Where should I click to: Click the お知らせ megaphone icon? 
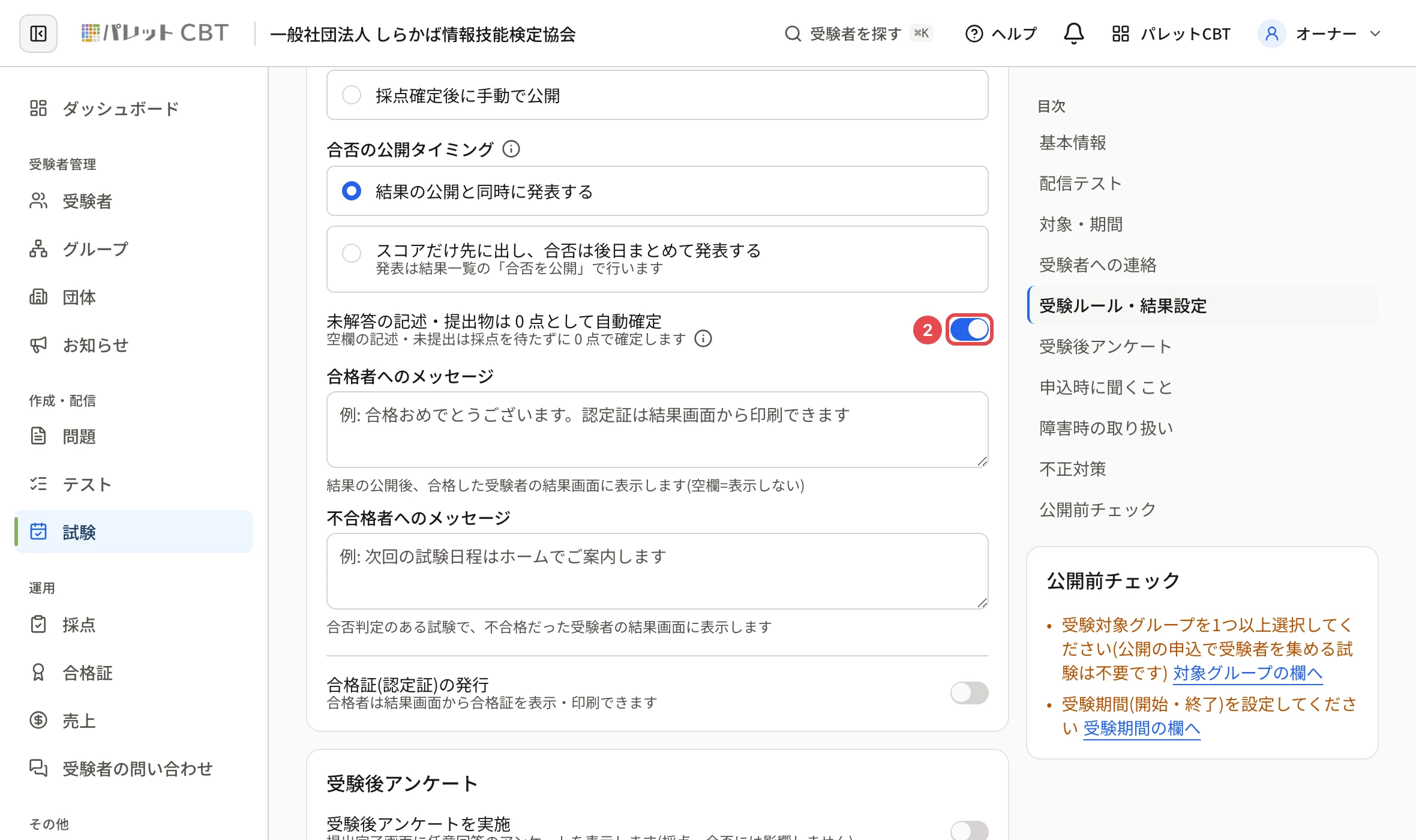point(38,345)
